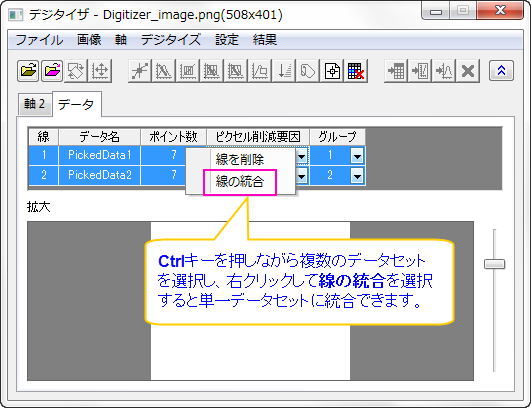Click the PickedData2 data name cell

[x=100, y=175]
